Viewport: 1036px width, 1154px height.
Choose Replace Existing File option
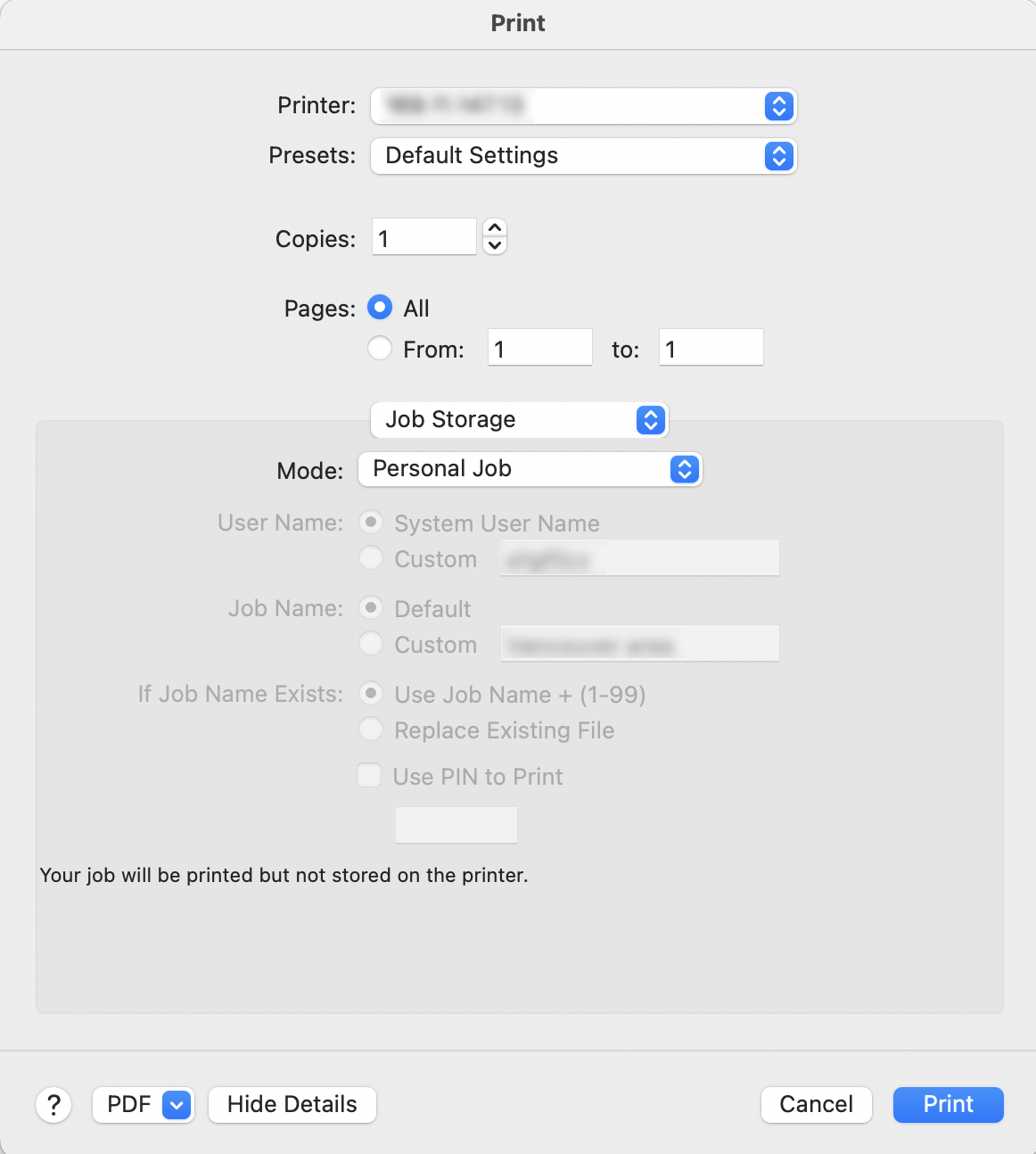pos(371,729)
